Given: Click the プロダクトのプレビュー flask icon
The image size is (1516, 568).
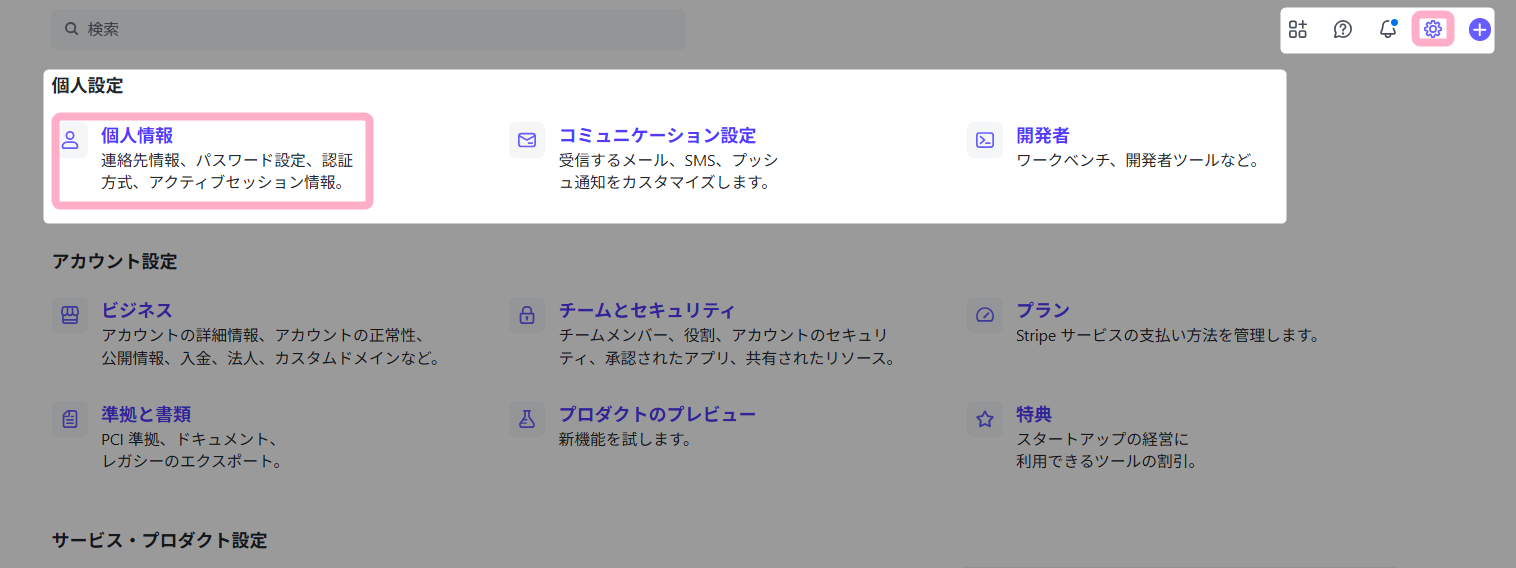Looking at the screenshot, I should (x=527, y=419).
